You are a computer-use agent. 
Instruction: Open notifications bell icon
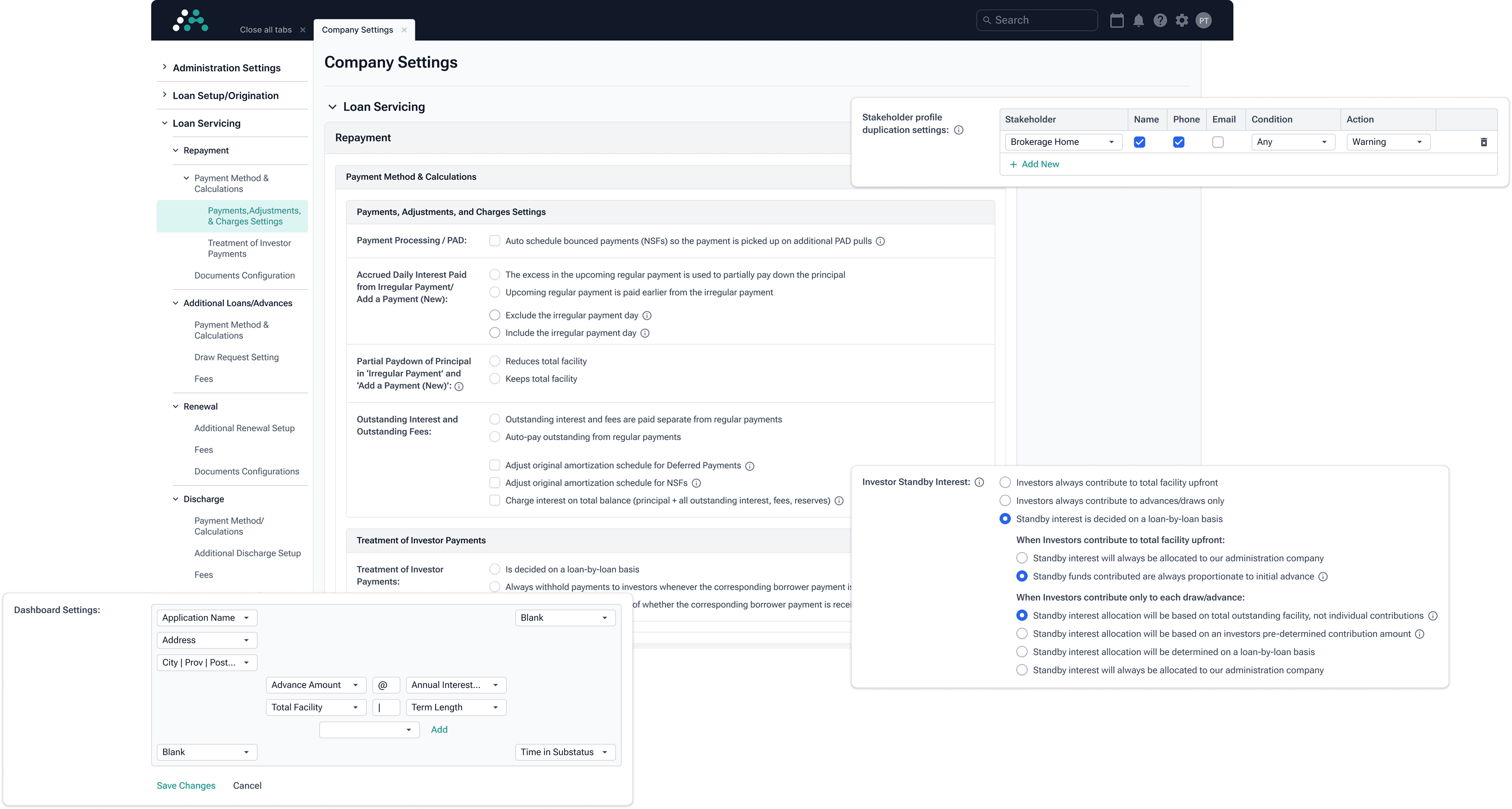pyautogui.click(x=1138, y=21)
